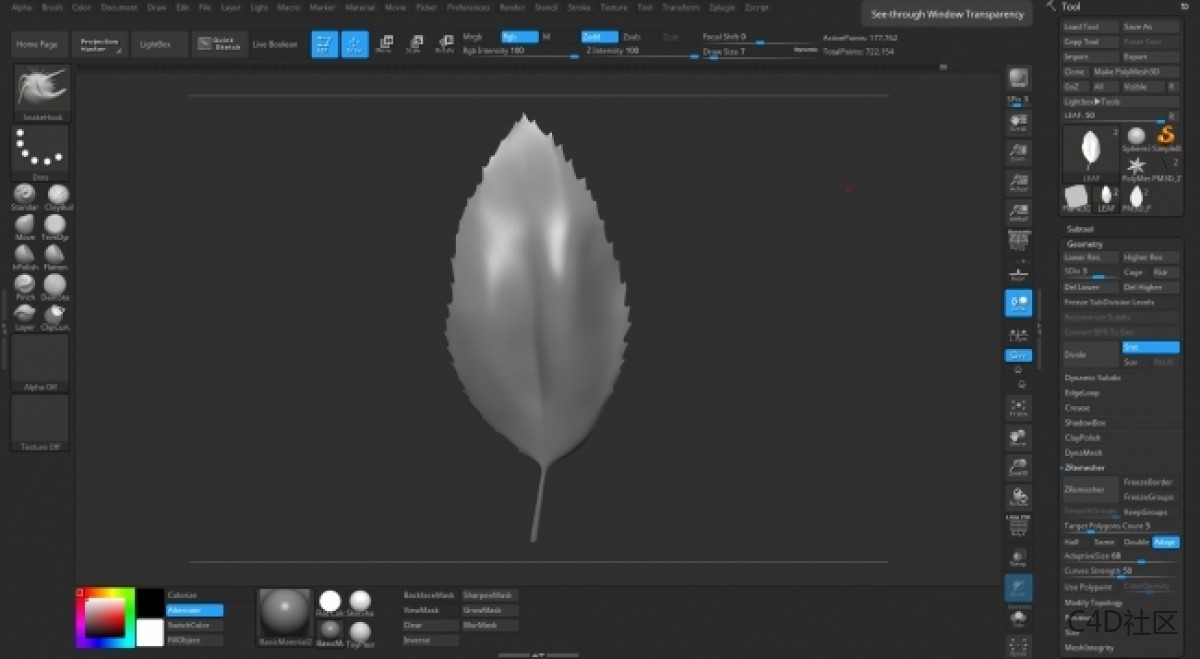Open the Dots stroke type selector
Viewport: 1200px width, 659px height.
pyautogui.click(x=40, y=149)
